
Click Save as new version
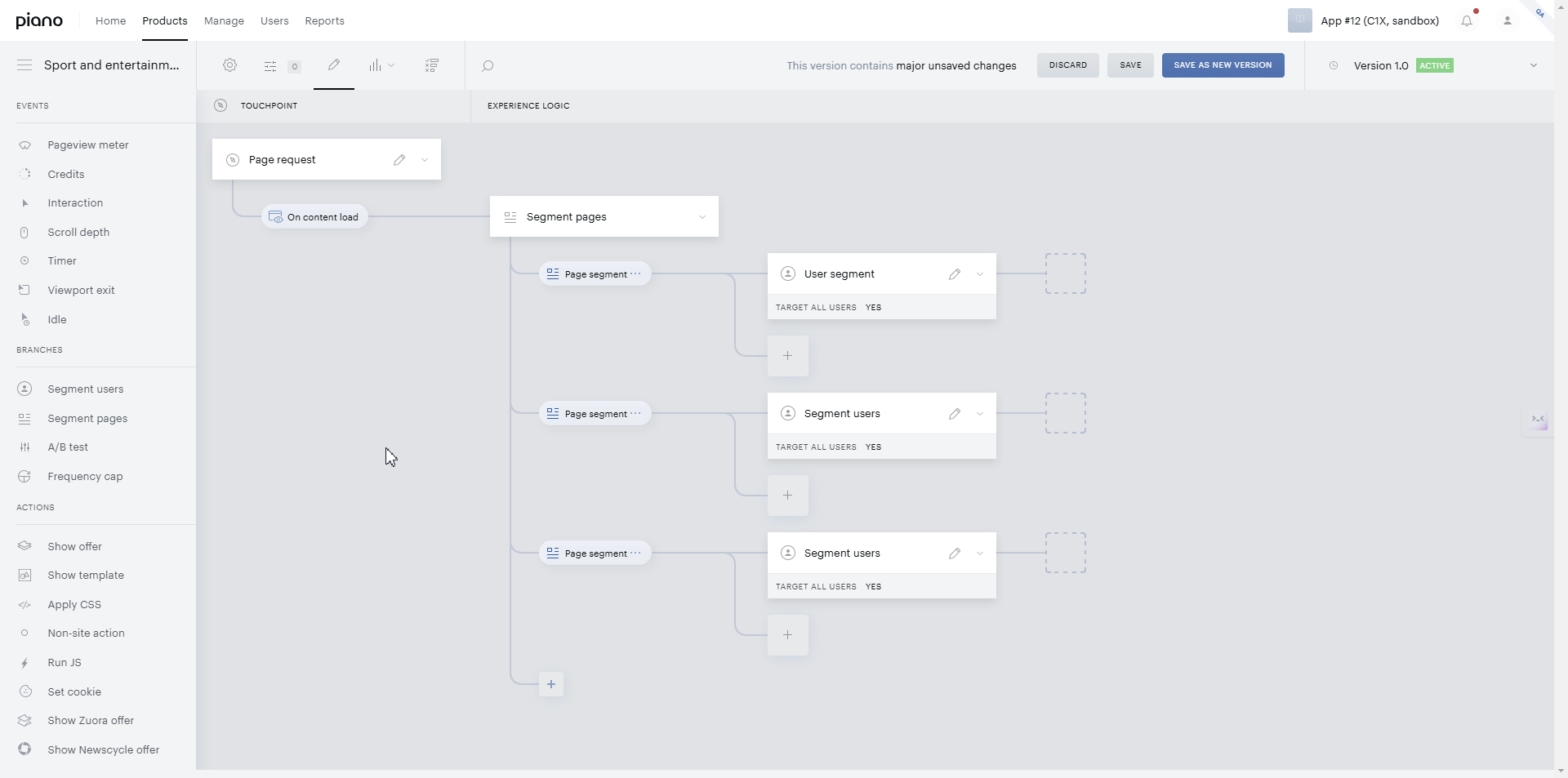pos(1223,65)
